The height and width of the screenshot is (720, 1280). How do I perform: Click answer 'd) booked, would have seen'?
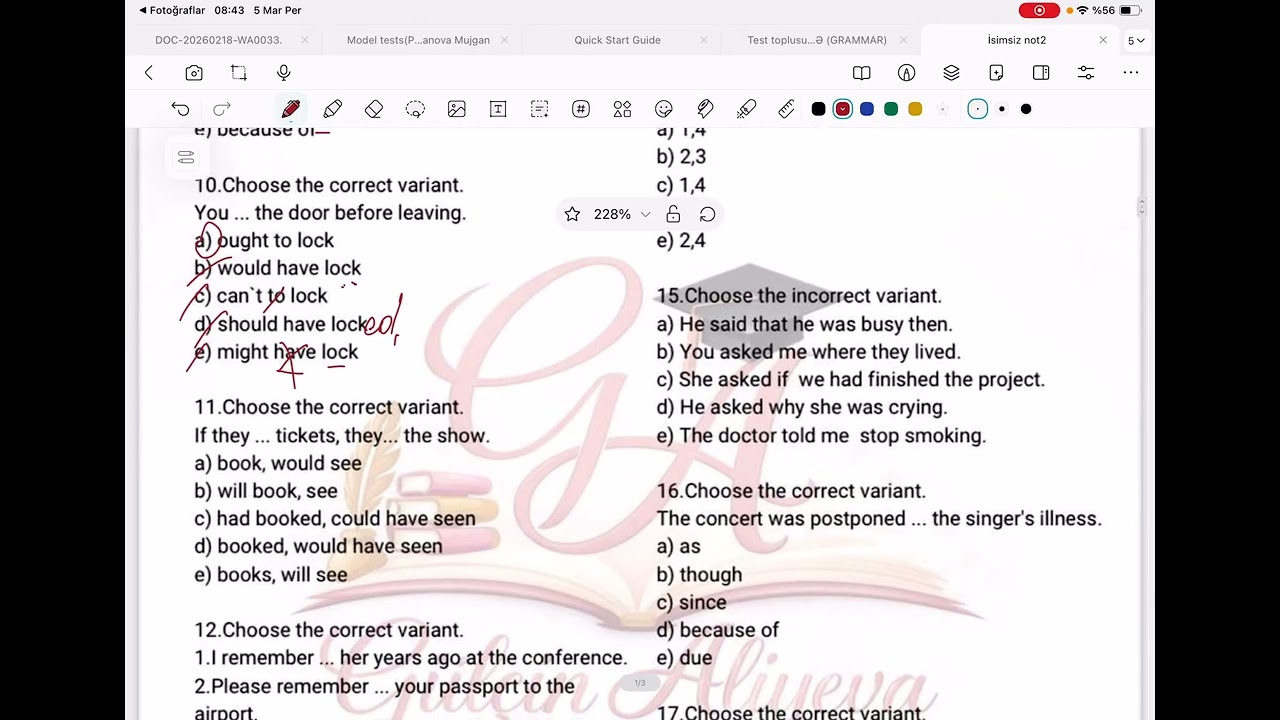pos(318,546)
